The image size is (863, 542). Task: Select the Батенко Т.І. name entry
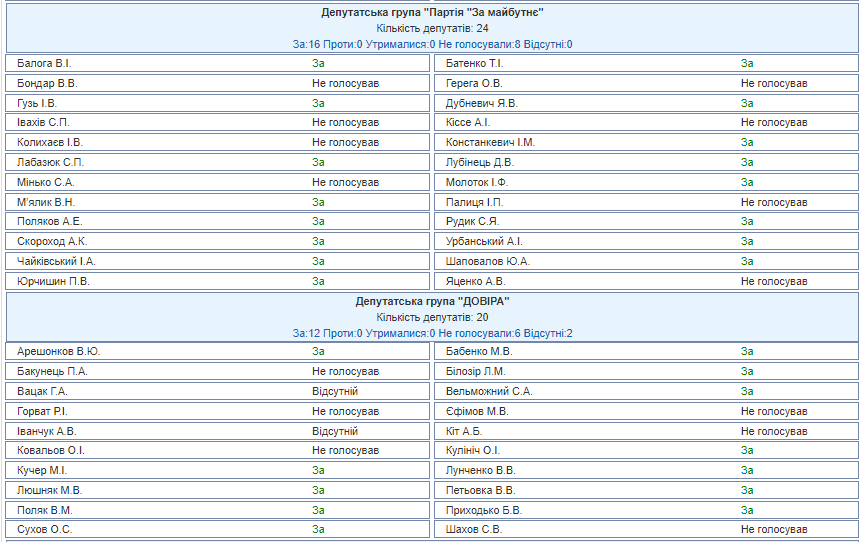(474, 63)
